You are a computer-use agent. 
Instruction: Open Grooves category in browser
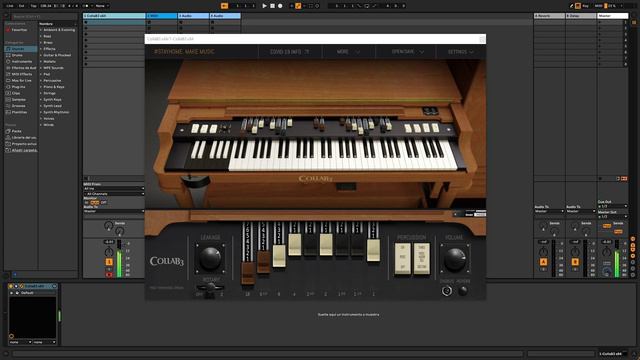point(20,106)
